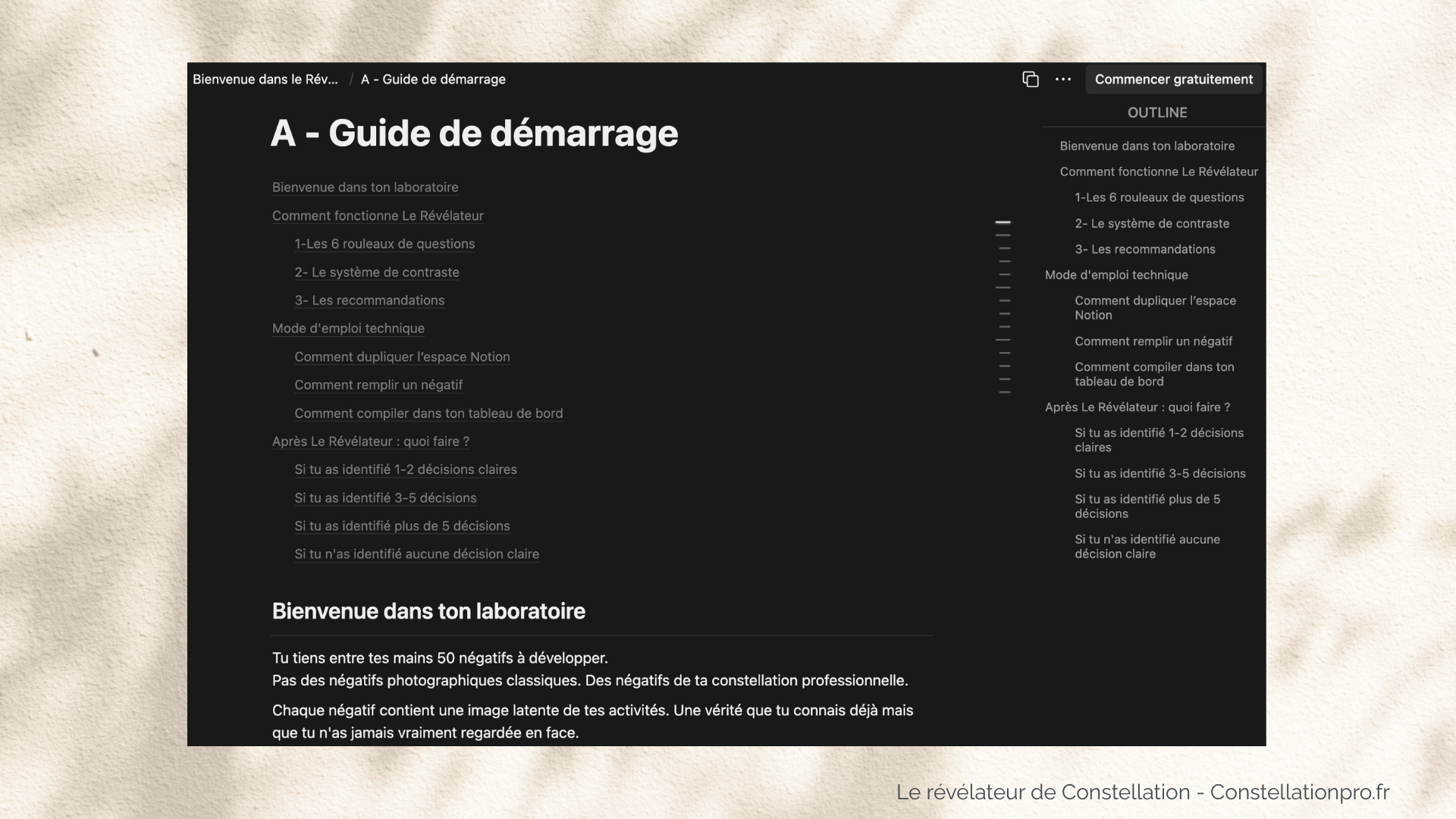Jump to 2- Le système de contraste link
Viewport: 1456px width, 819px height.
click(377, 272)
